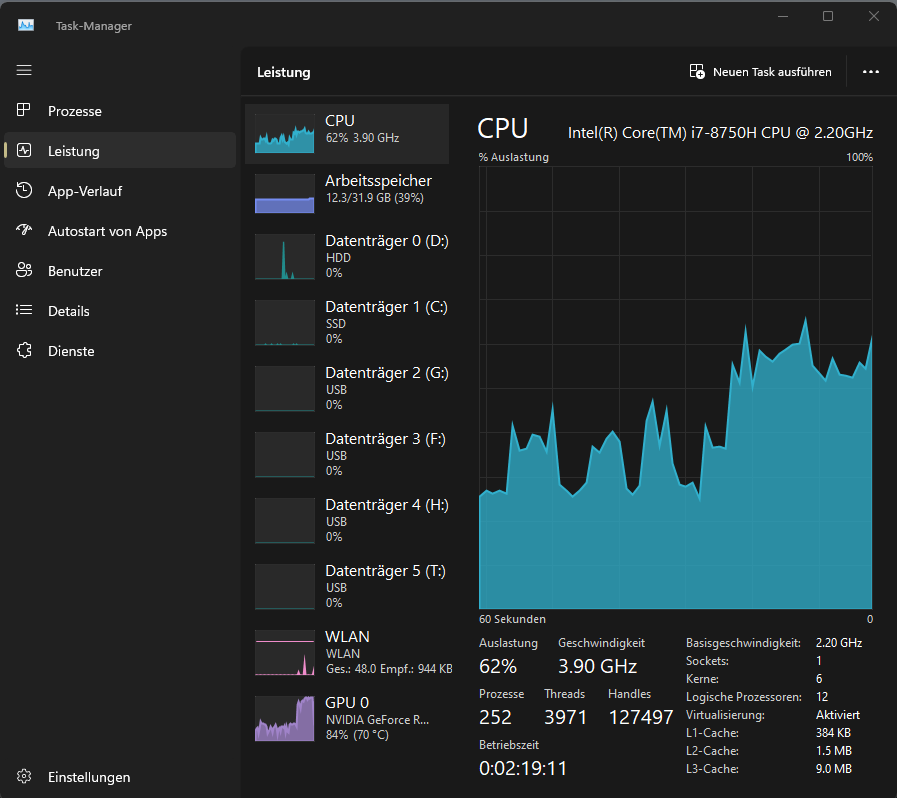Open the Benutzer users icon

25,271
